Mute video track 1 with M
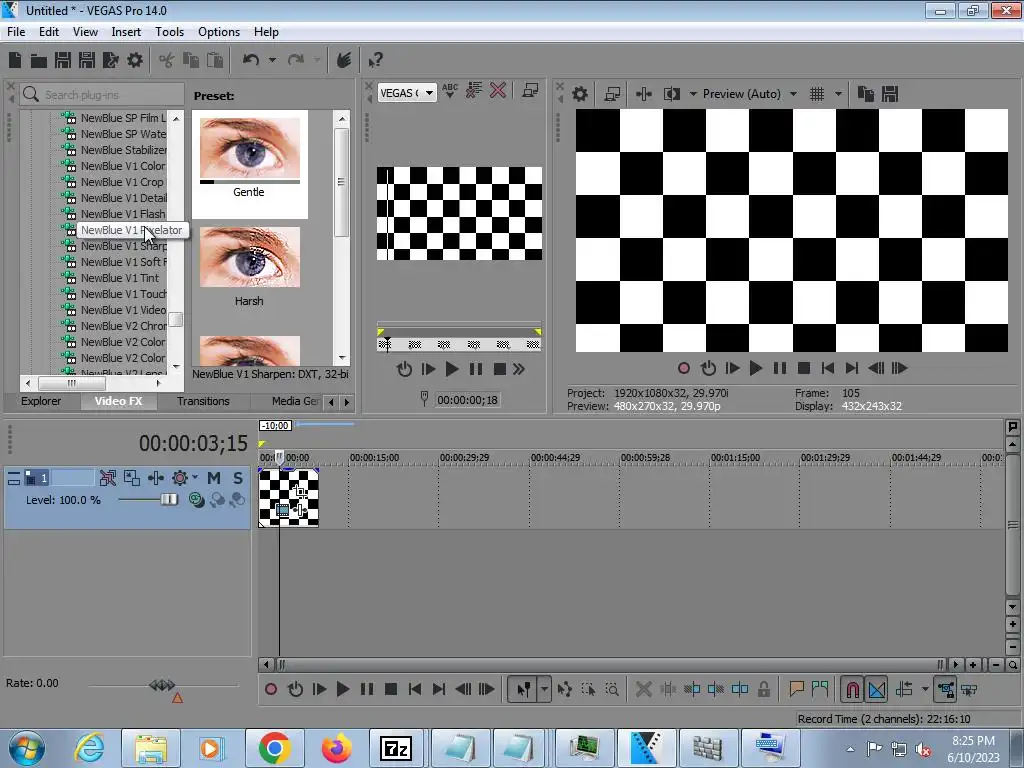This screenshot has height=768, width=1024. pyautogui.click(x=214, y=479)
